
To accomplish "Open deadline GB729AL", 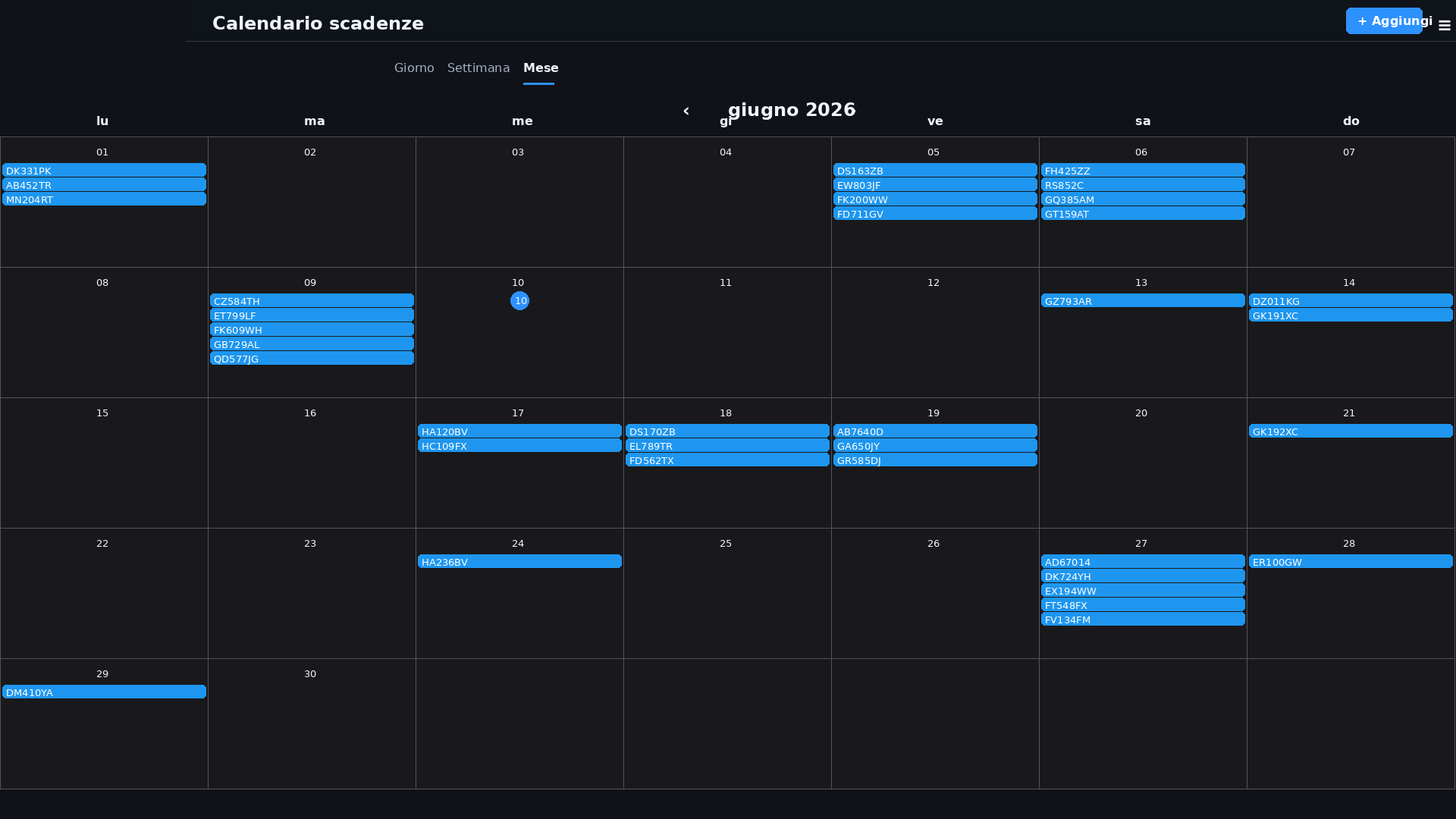I will 312,344.
